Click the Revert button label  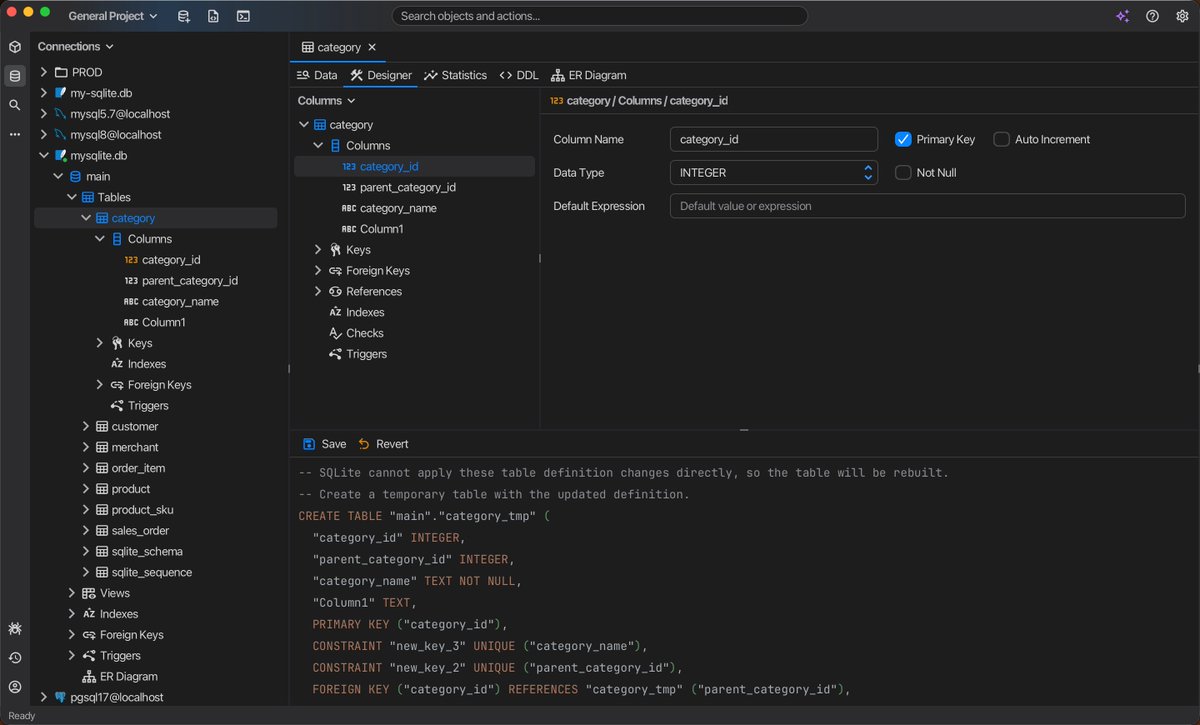(392, 444)
